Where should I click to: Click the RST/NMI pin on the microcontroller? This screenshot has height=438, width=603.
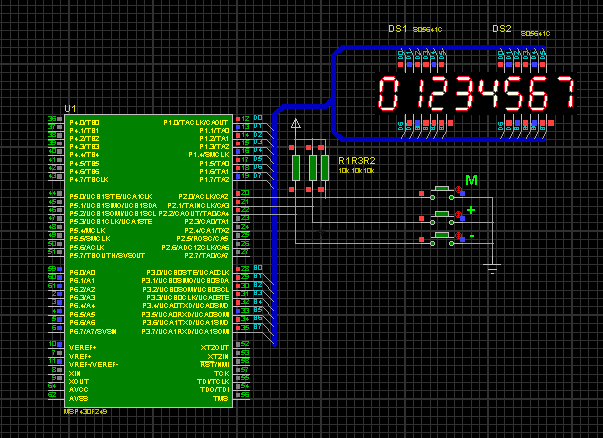coord(216,365)
